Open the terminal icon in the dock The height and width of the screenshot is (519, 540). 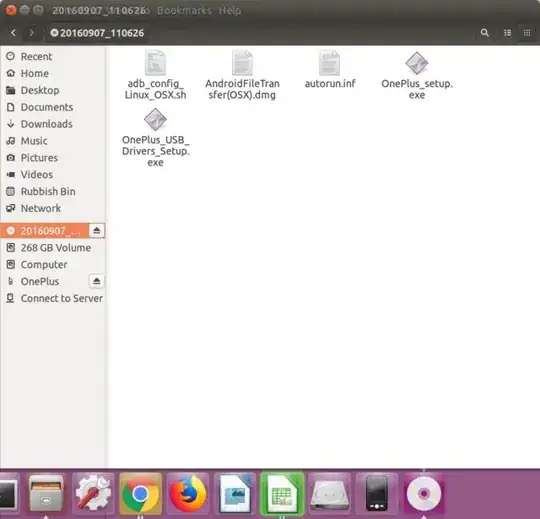click(8, 493)
